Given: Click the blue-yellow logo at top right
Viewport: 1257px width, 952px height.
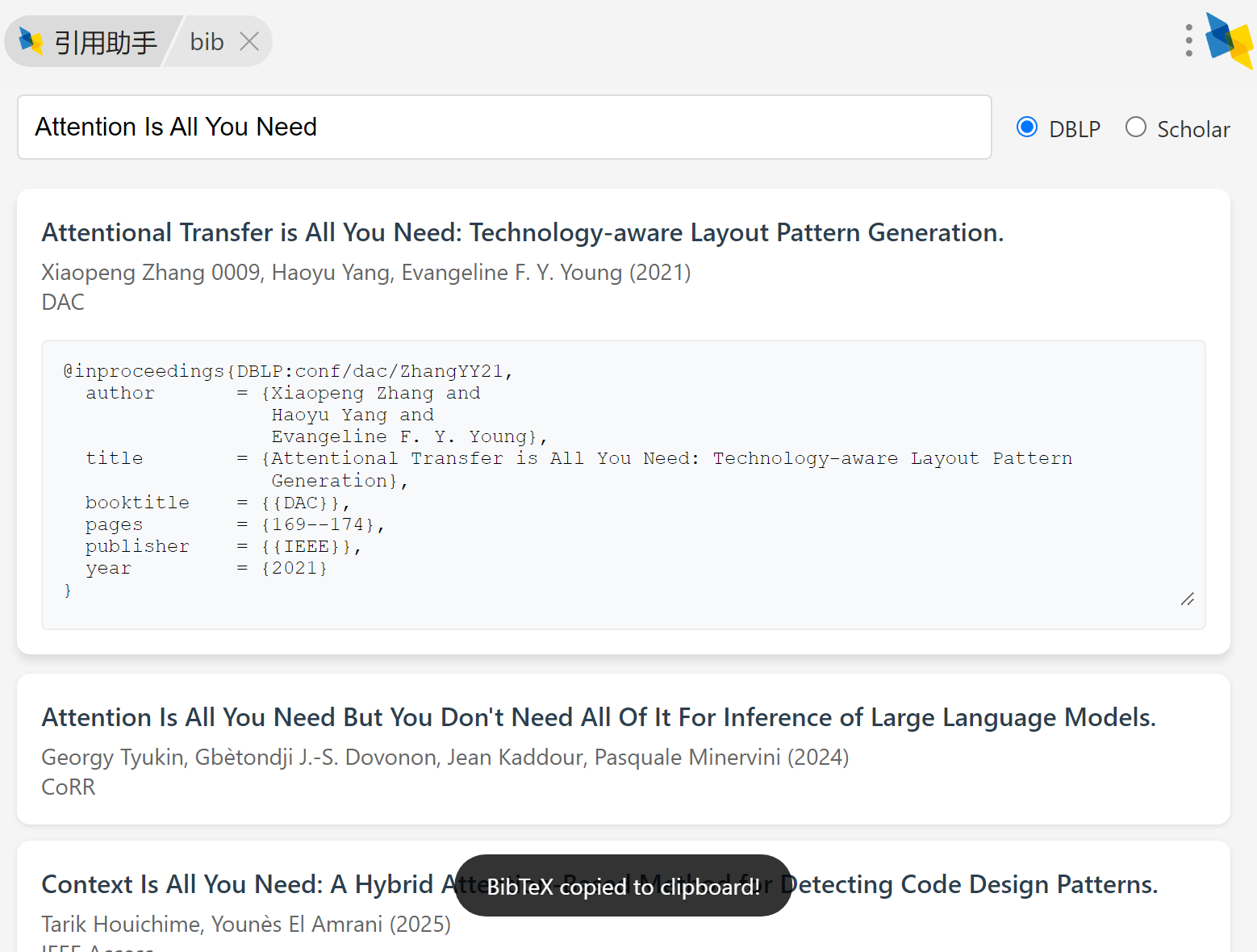Looking at the screenshot, I should click(x=1229, y=40).
